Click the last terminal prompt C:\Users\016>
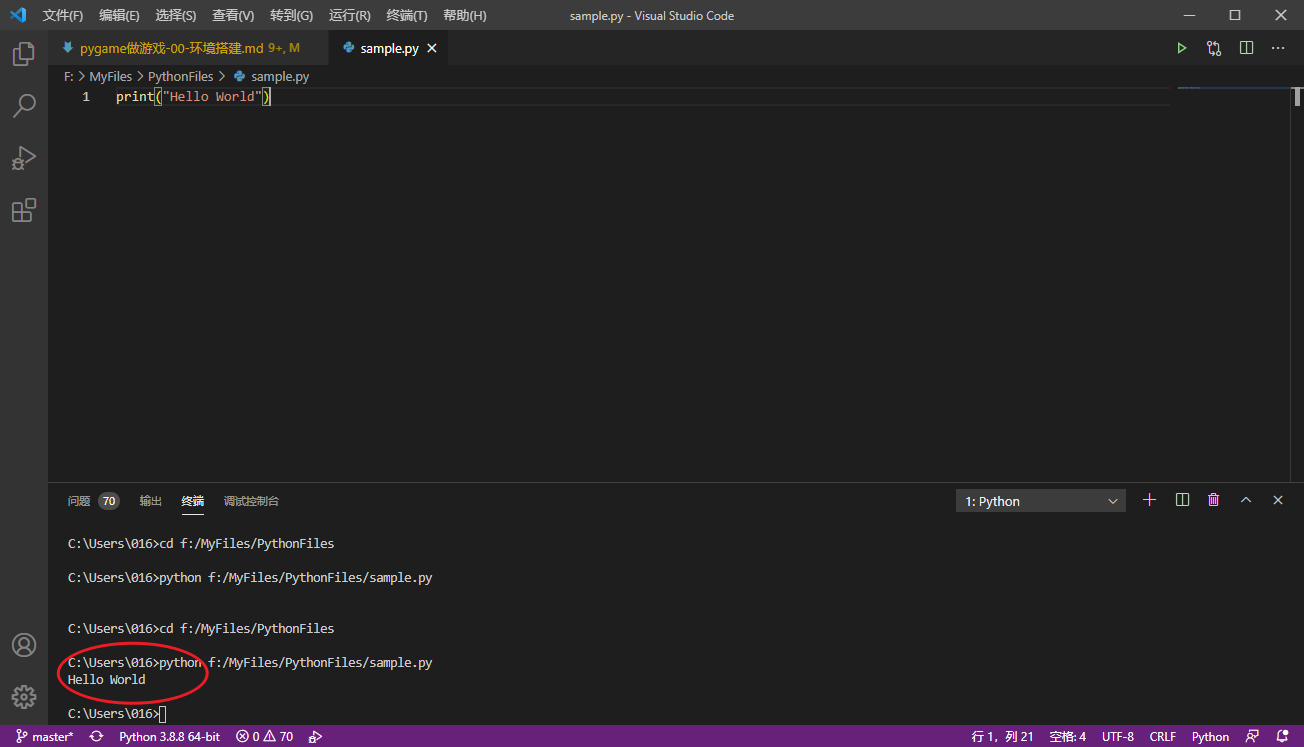Viewport: 1304px width, 747px height. [x=113, y=714]
